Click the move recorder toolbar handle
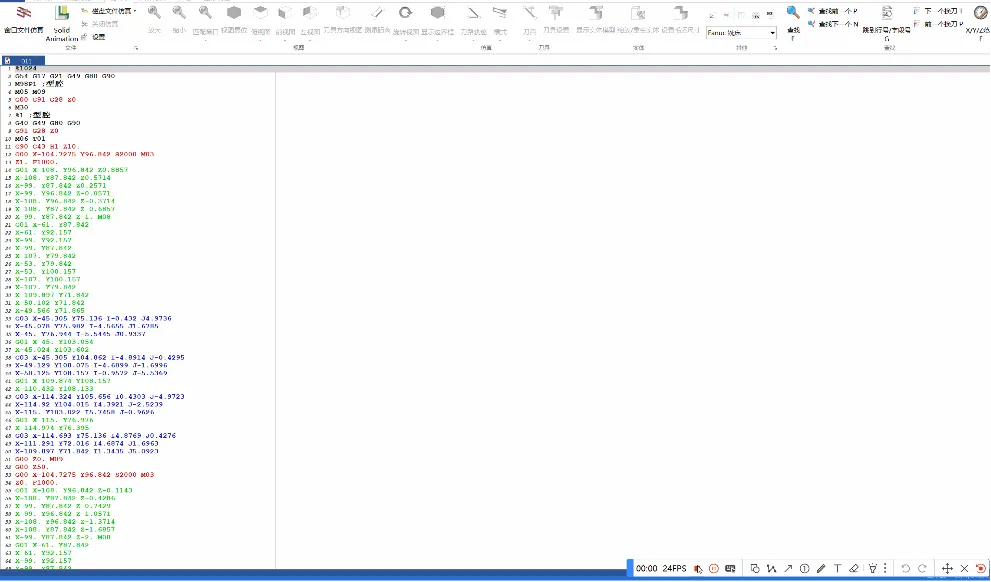991x582 pixels. click(x=947, y=568)
